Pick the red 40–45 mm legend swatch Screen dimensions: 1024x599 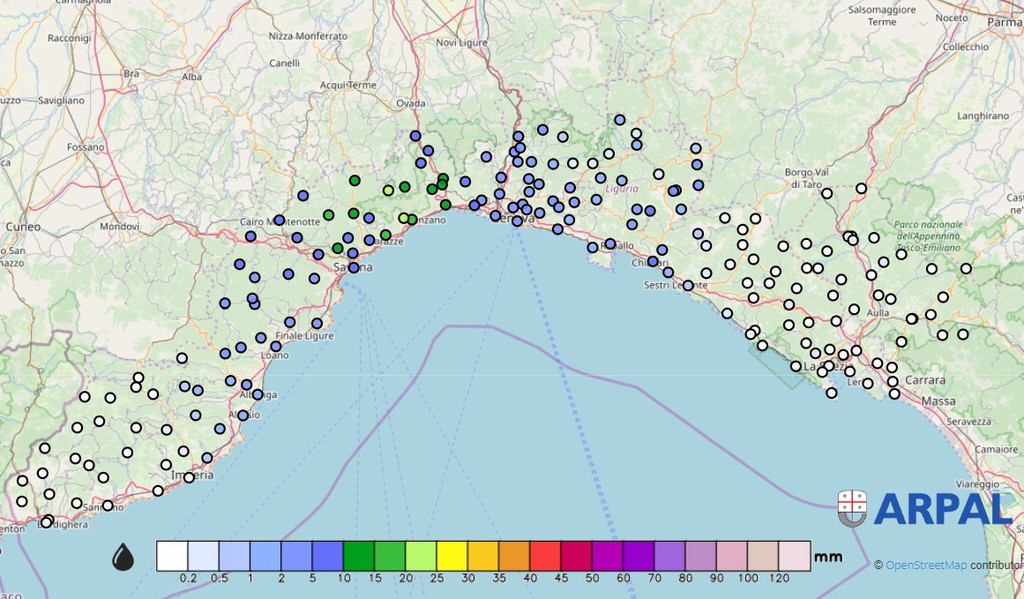pos(545,556)
